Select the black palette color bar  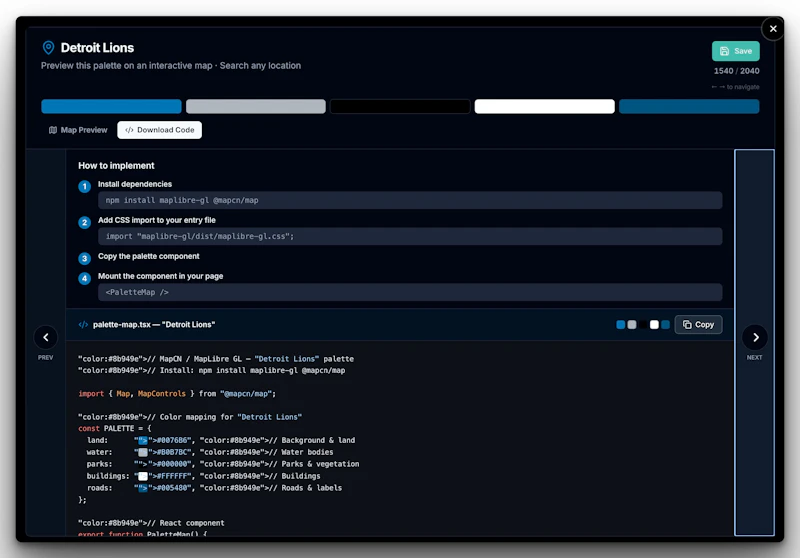click(400, 106)
